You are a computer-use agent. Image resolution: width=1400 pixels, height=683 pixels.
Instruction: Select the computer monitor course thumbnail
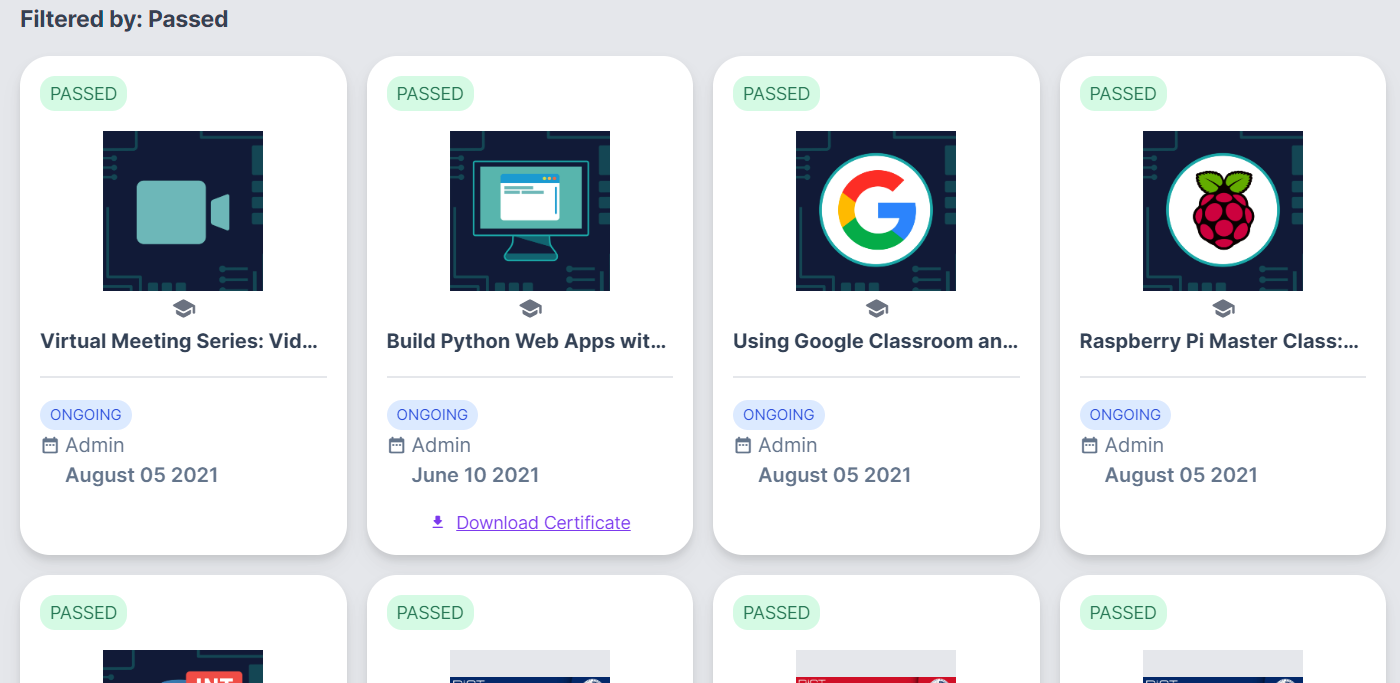(x=530, y=211)
